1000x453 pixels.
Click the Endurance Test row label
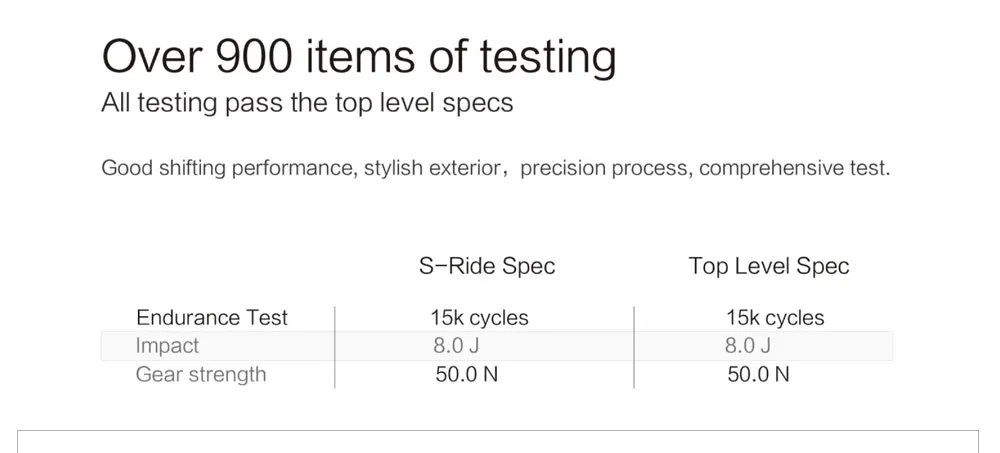click(212, 317)
